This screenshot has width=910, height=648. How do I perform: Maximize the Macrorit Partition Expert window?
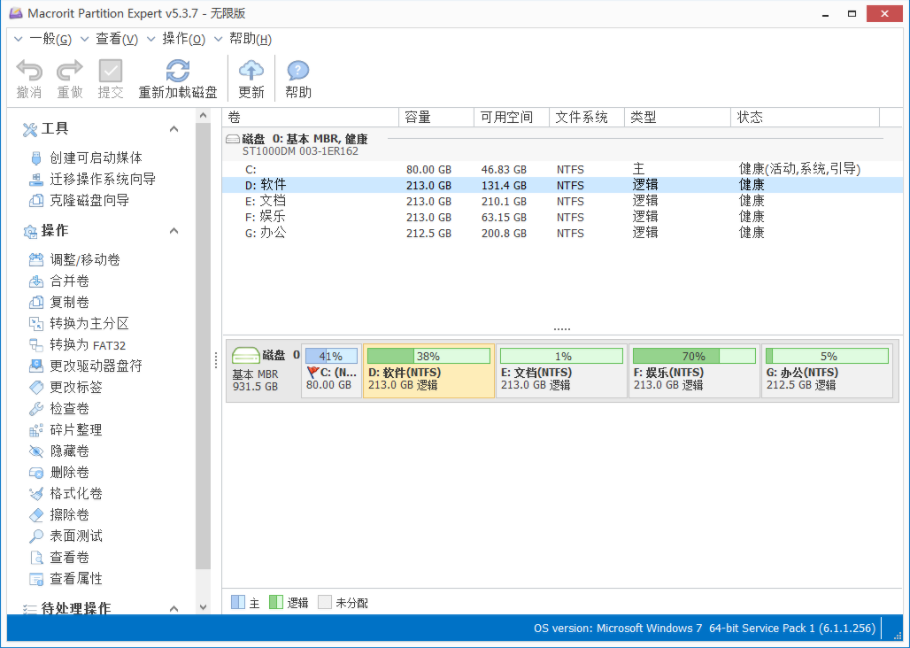pos(852,14)
